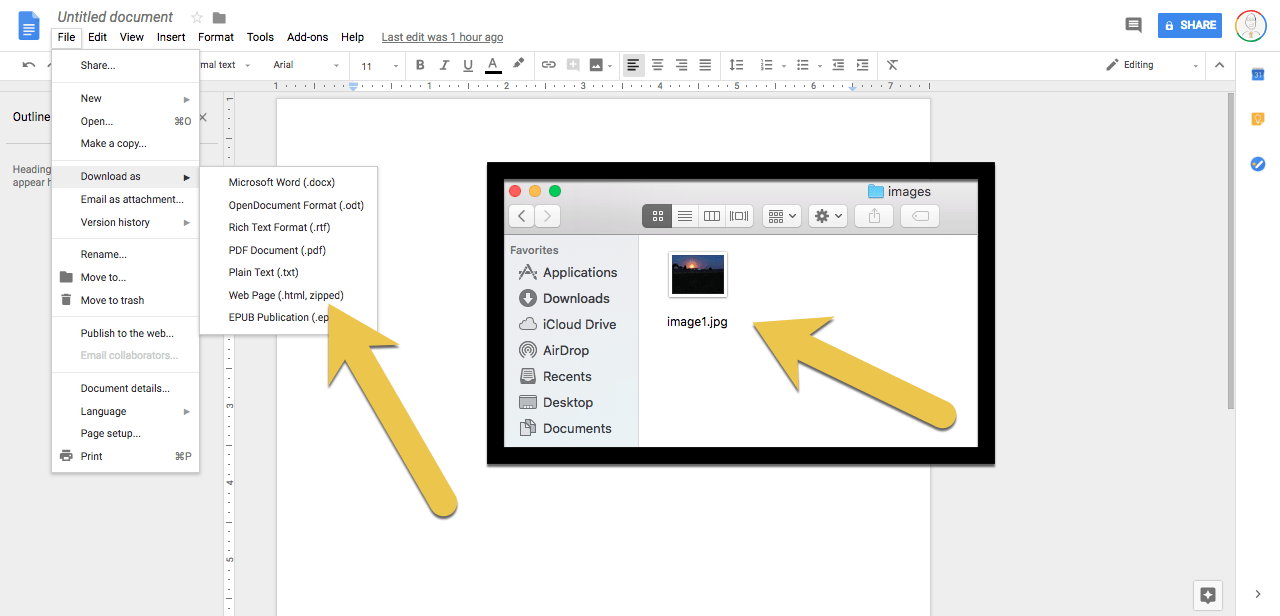Toggle italic formatting

444,65
